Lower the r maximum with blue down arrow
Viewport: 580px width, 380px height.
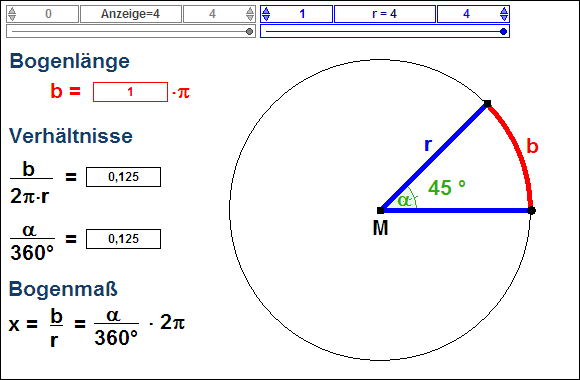[x=504, y=17]
